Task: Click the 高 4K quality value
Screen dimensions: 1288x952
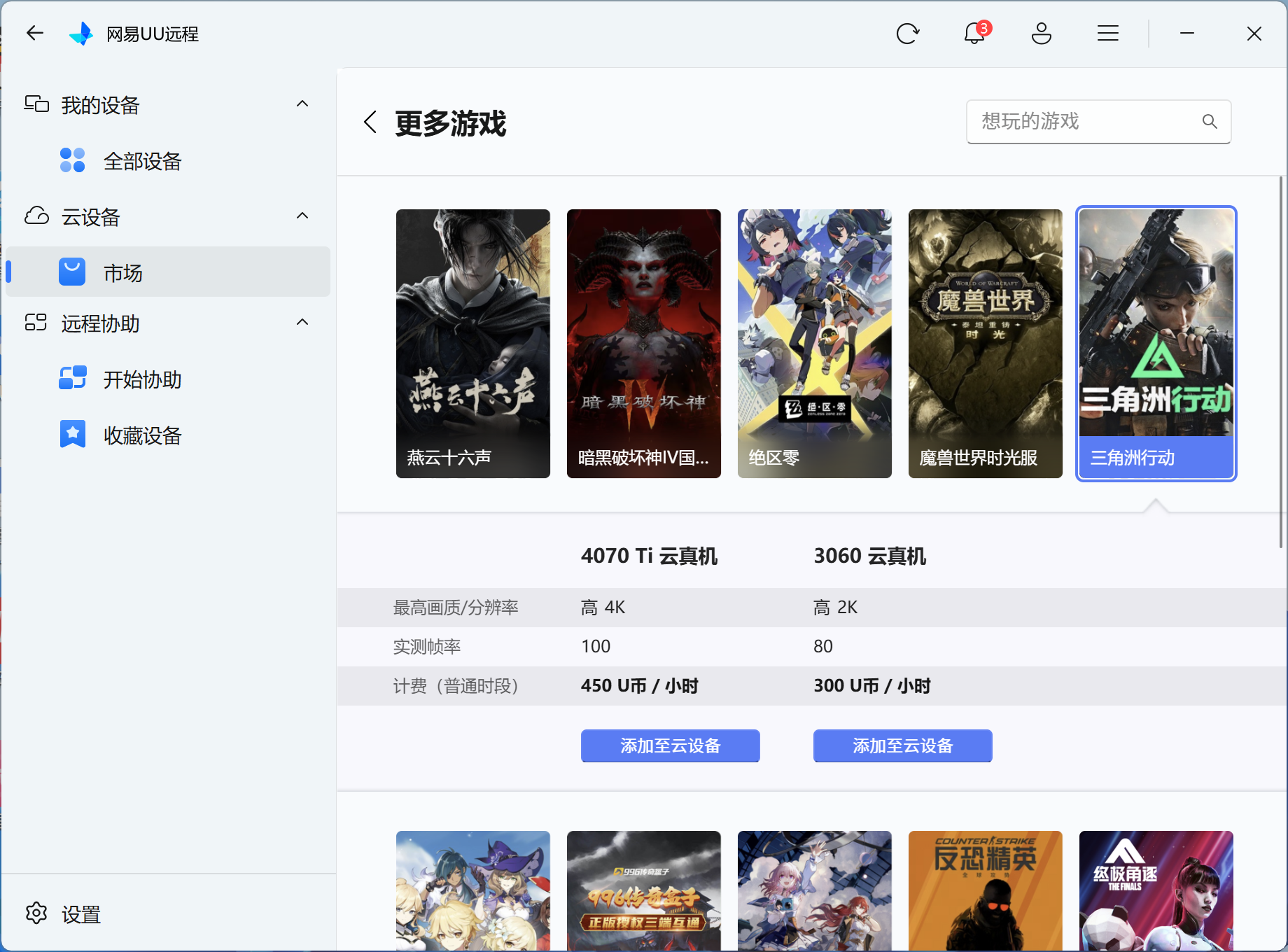Action: click(x=603, y=607)
